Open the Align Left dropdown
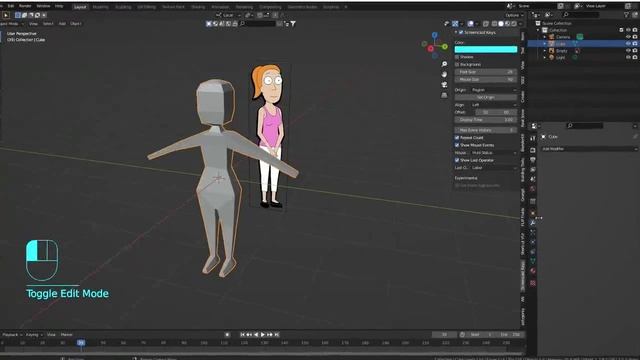This screenshot has height=360, width=640. click(x=493, y=105)
